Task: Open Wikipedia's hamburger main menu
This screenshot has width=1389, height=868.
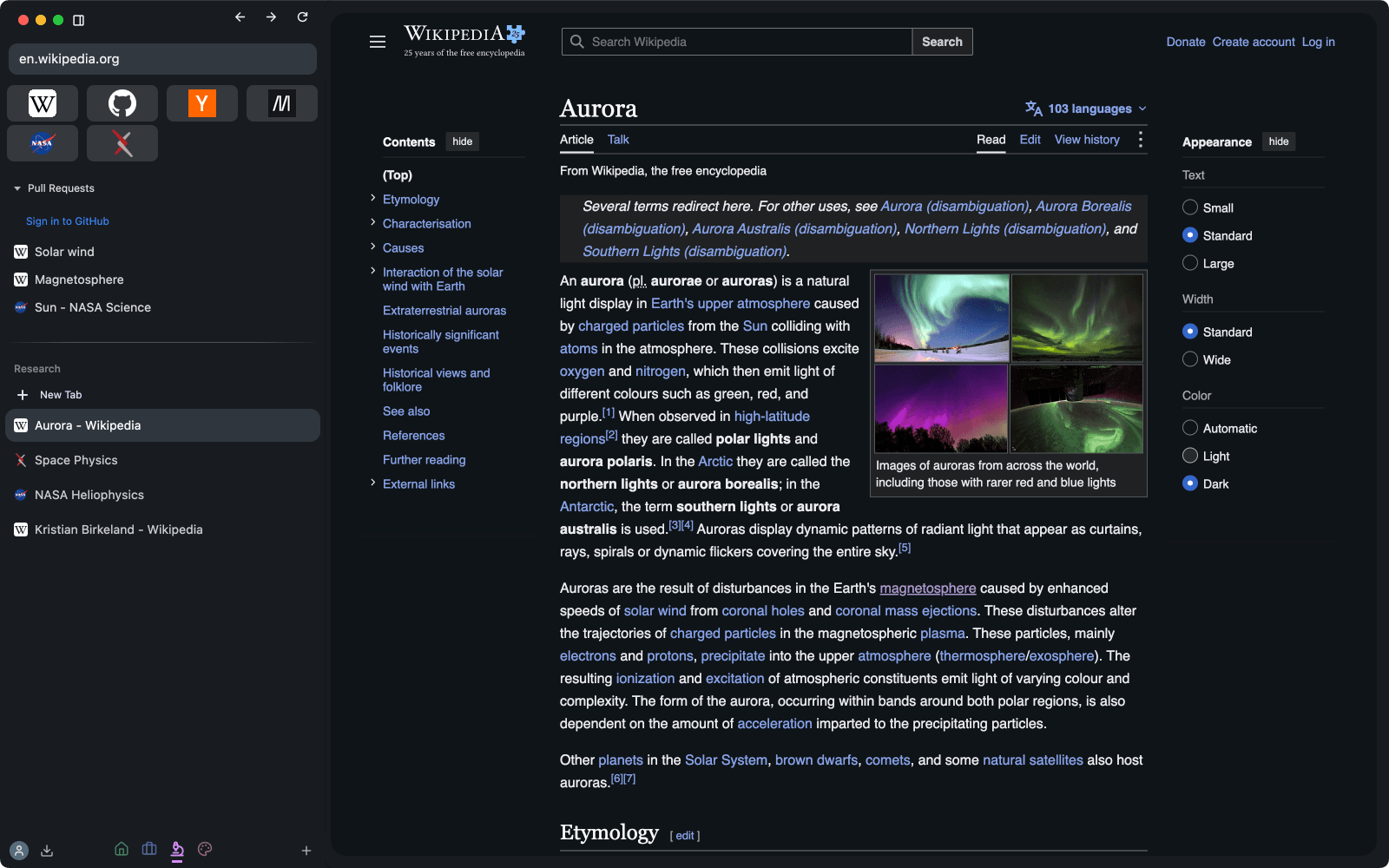Action: [378, 42]
